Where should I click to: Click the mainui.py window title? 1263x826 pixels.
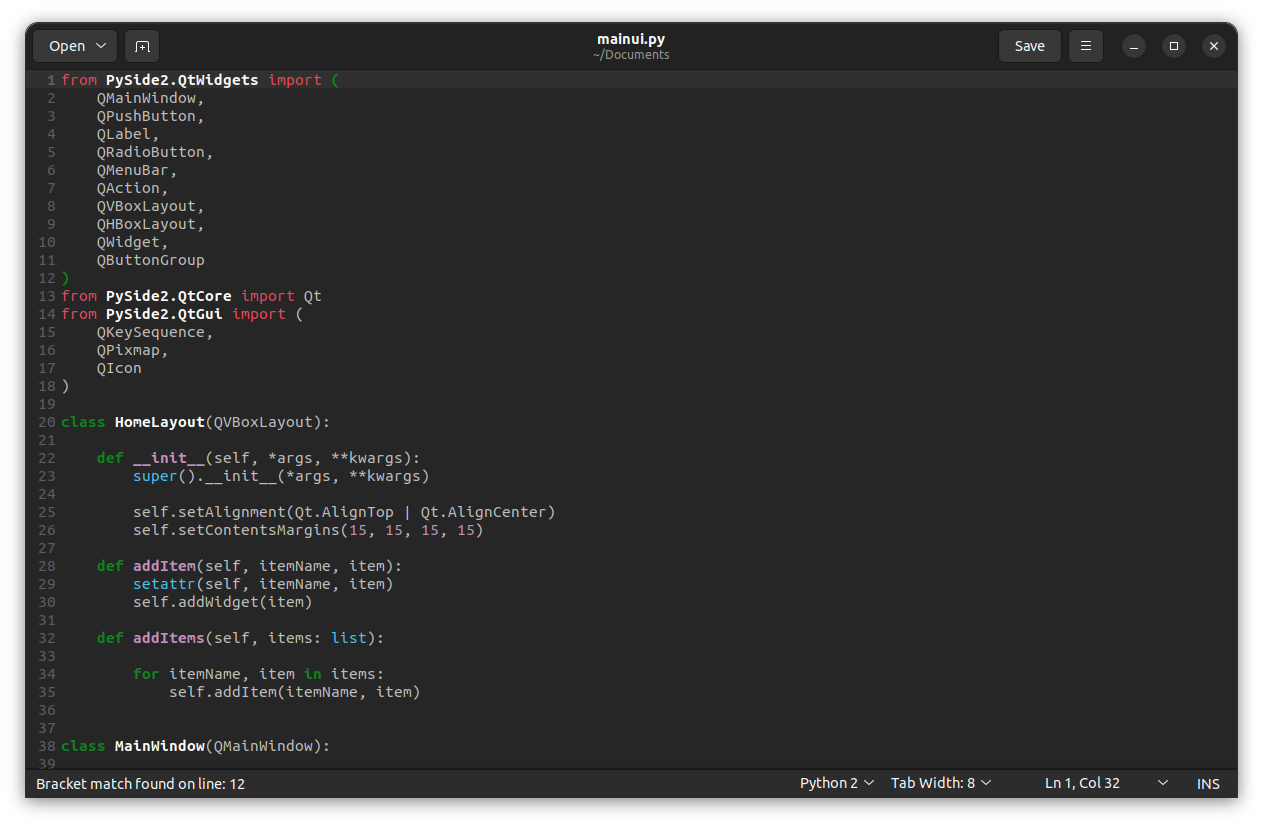631,38
